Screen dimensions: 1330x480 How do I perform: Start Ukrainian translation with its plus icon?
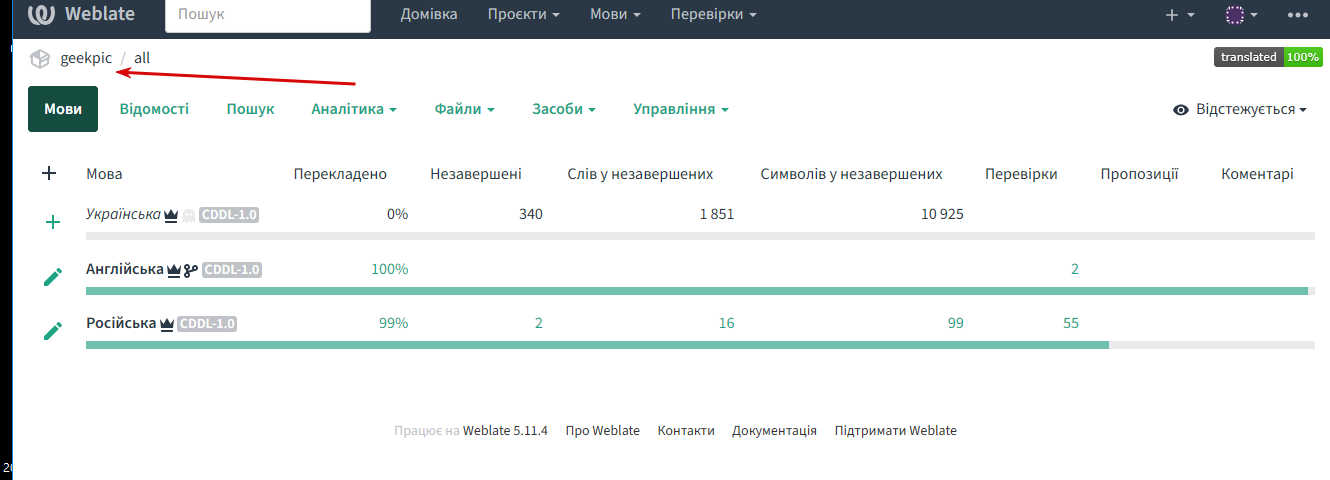click(x=53, y=222)
